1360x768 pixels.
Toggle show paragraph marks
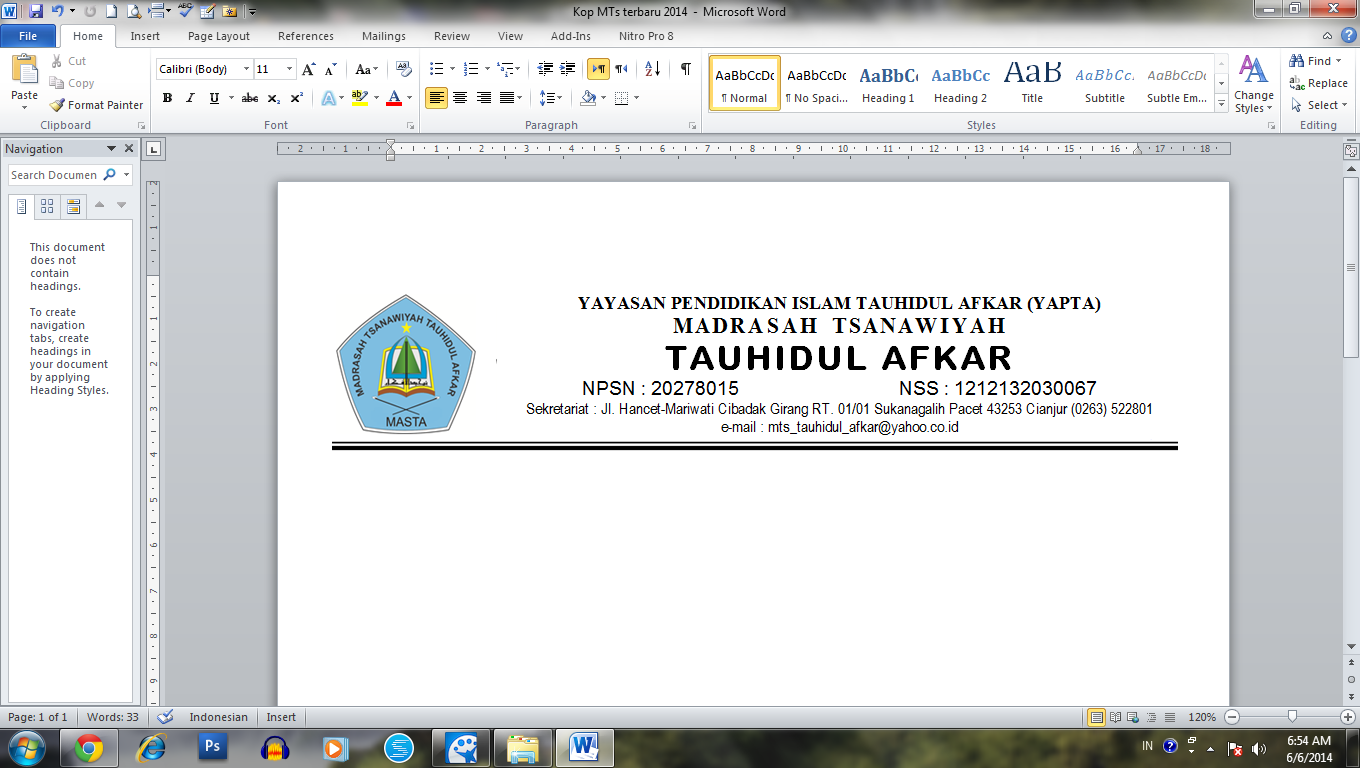click(686, 69)
